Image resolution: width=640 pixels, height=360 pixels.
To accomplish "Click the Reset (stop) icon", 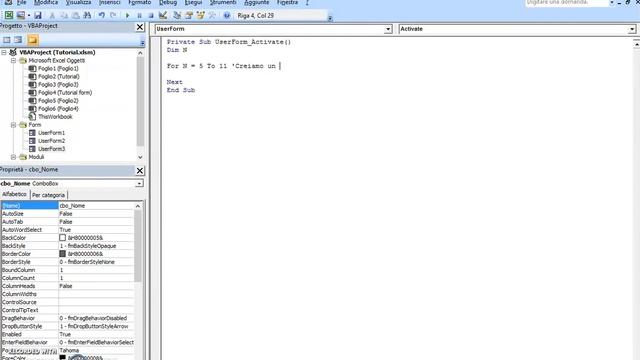I will (151, 16).
